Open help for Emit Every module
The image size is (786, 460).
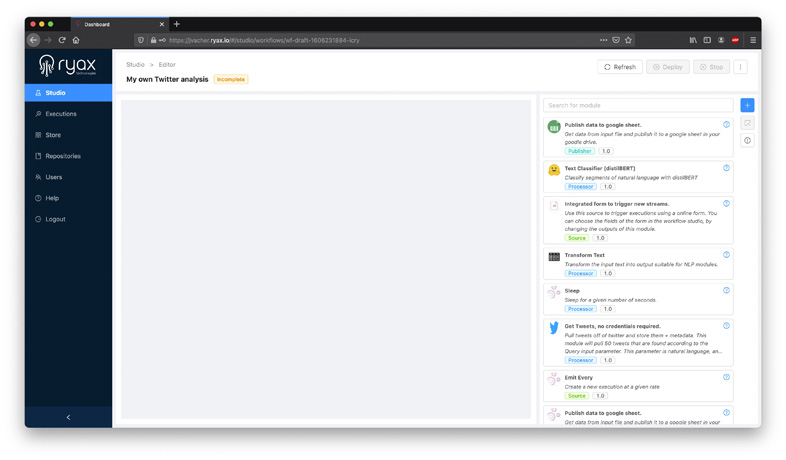point(726,377)
